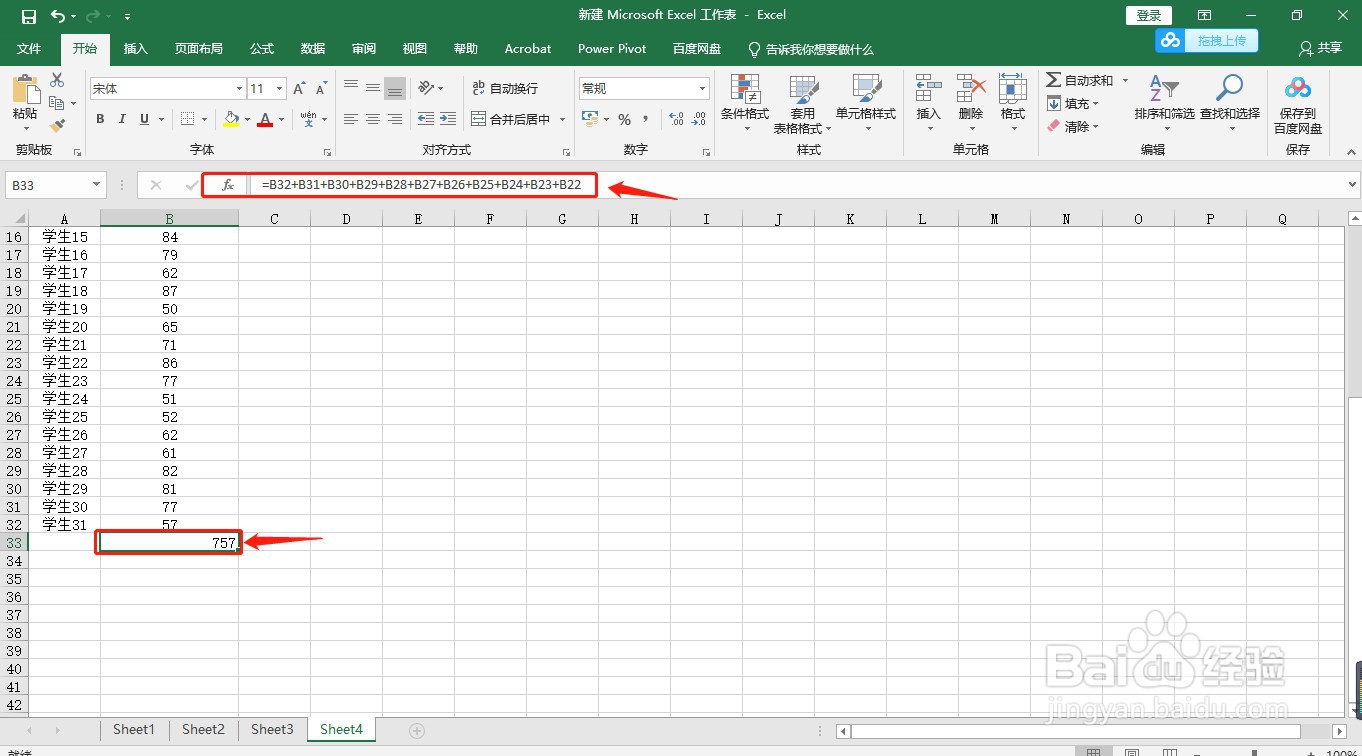Toggle Italic formatting
The height and width of the screenshot is (756, 1362).
point(122,119)
